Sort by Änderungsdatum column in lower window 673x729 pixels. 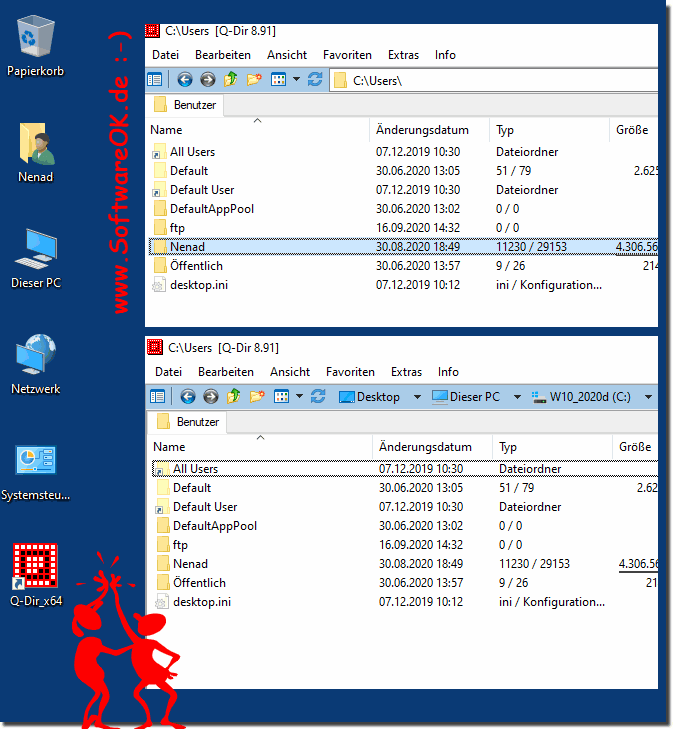[432, 447]
